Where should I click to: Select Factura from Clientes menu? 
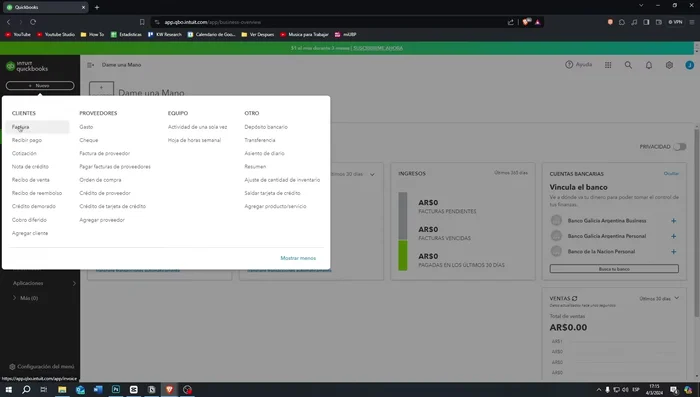click(21, 127)
